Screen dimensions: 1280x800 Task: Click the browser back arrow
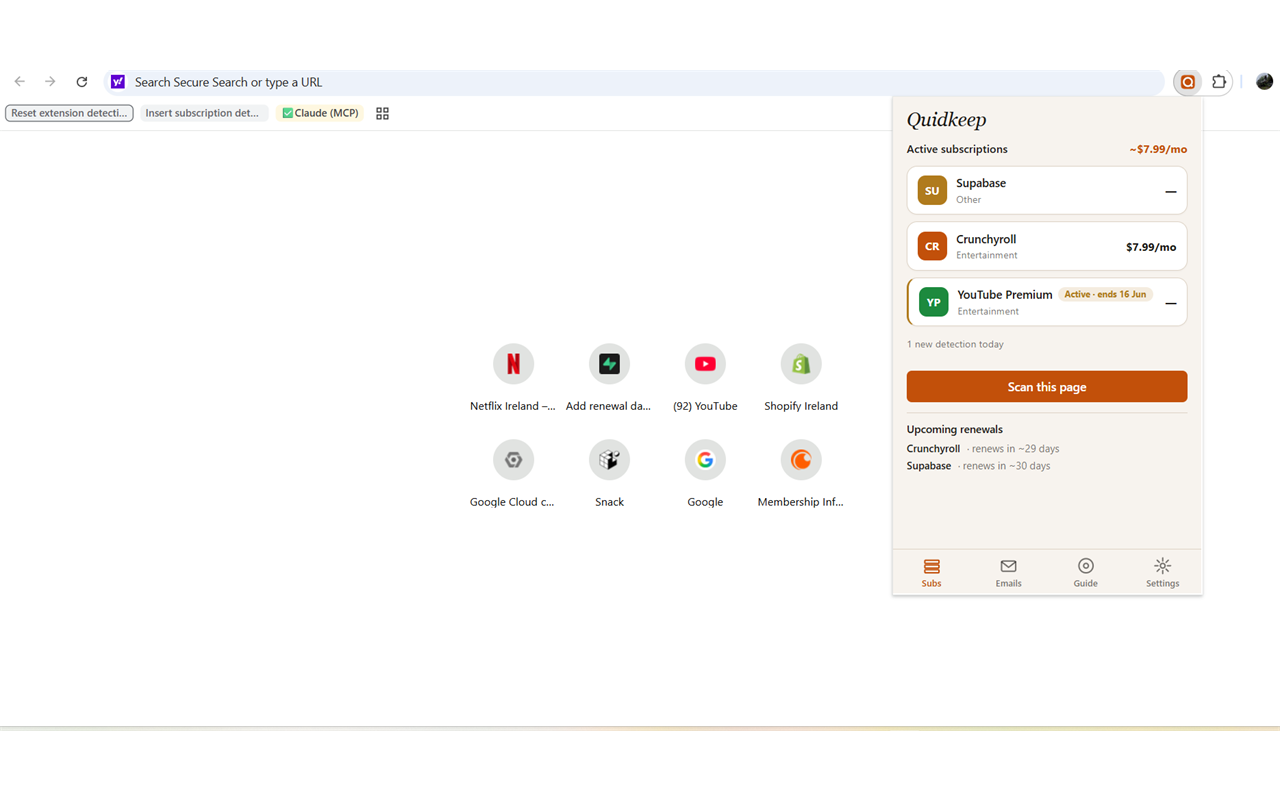click(x=20, y=82)
